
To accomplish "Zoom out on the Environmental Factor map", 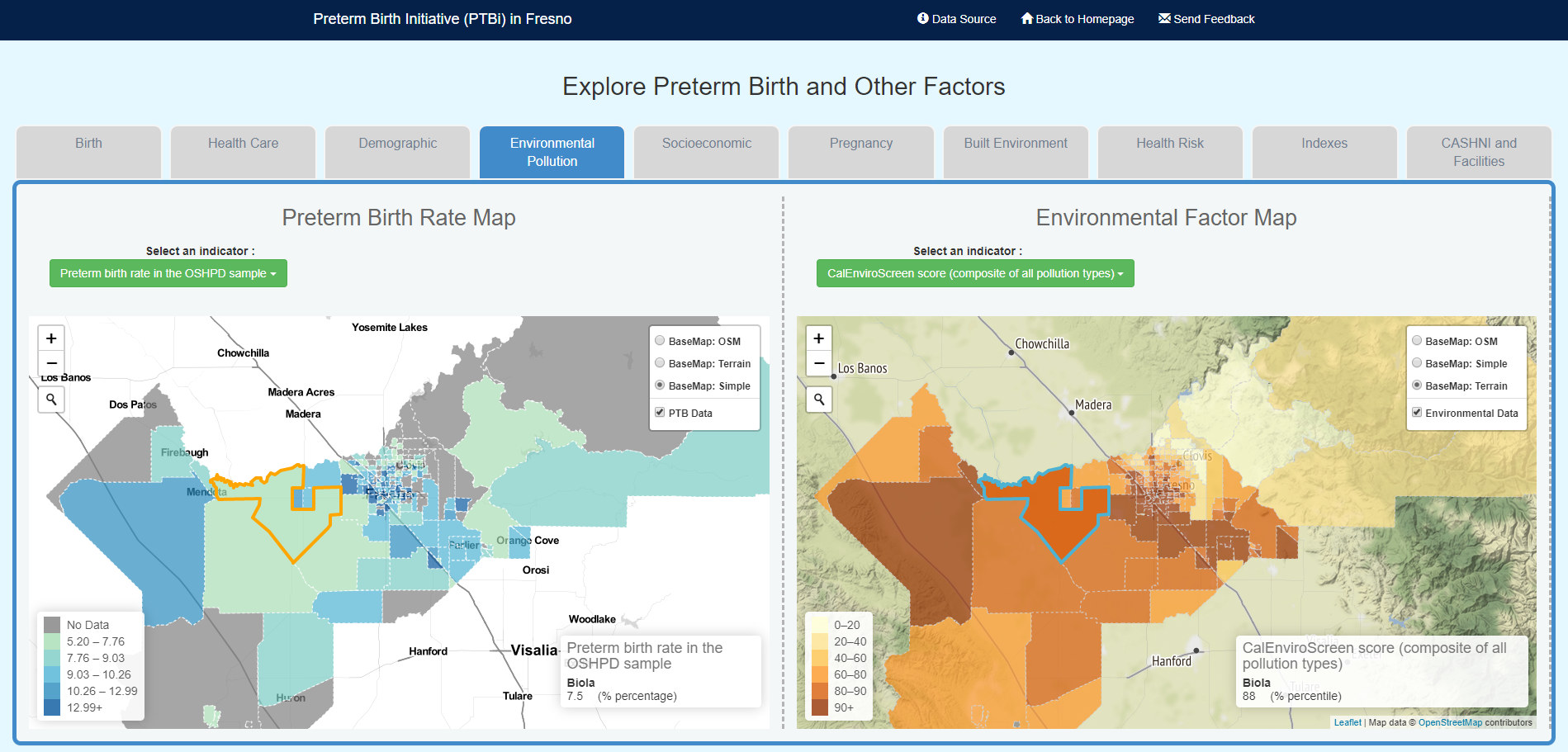I will (818, 363).
